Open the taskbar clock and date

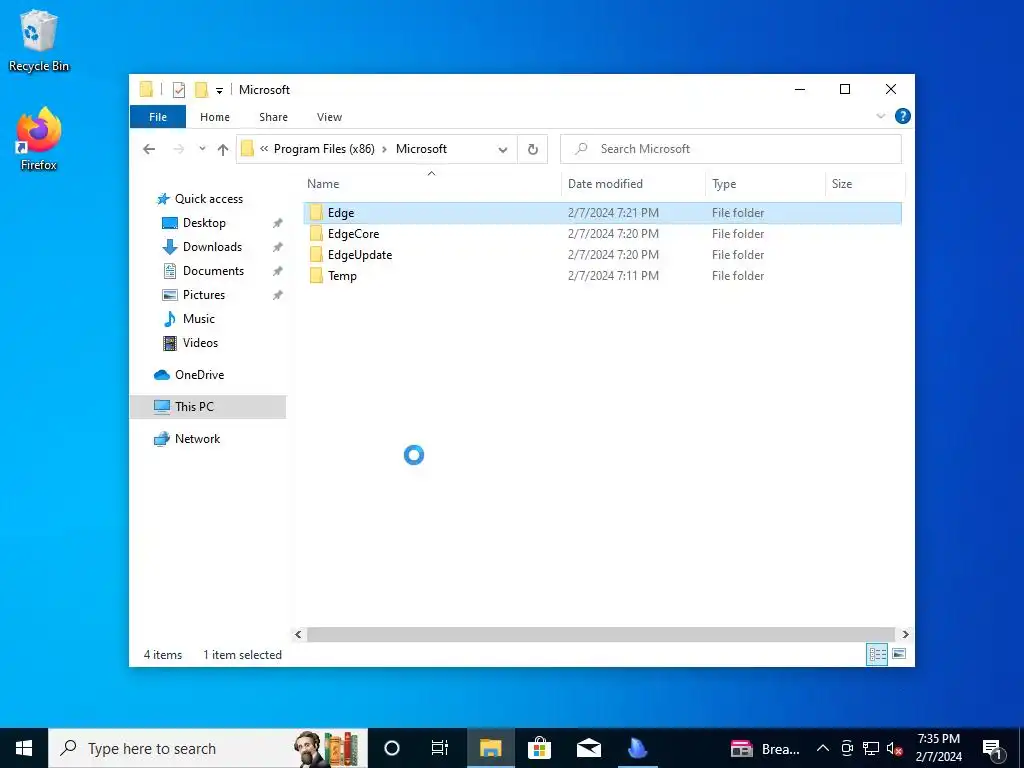click(938, 748)
